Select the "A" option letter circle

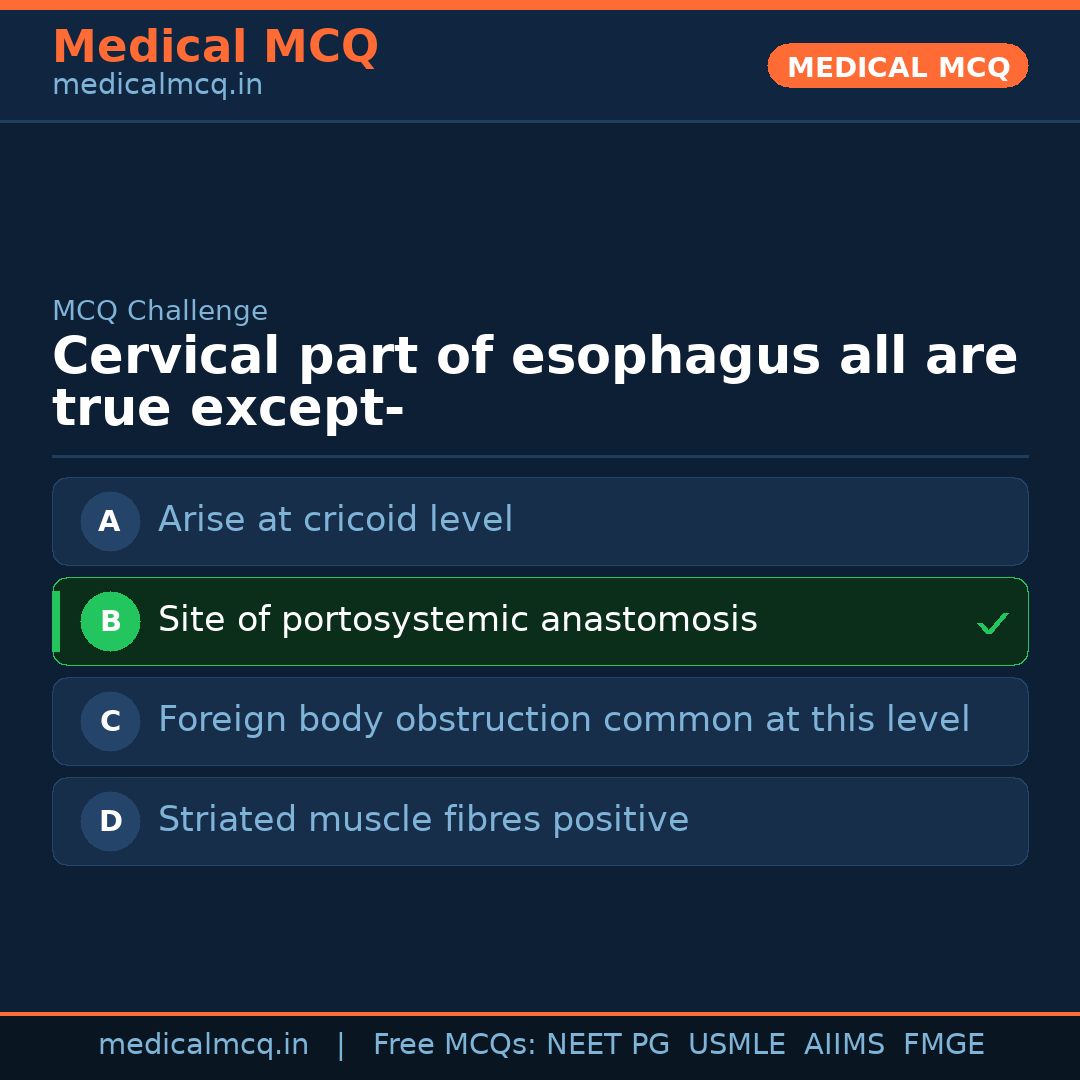(x=110, y=521)
